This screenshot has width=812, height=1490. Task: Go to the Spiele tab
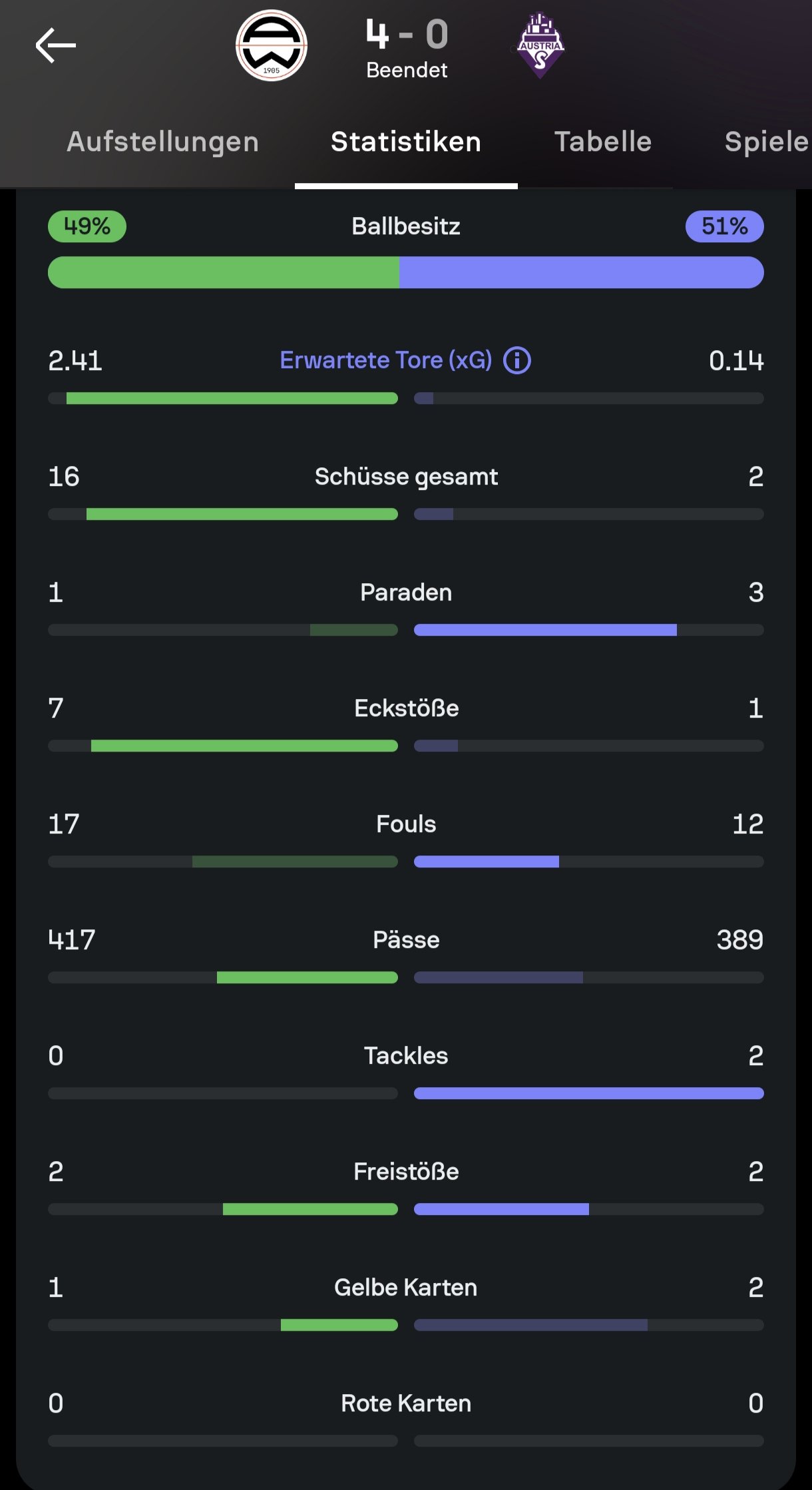tap(765, 142)
